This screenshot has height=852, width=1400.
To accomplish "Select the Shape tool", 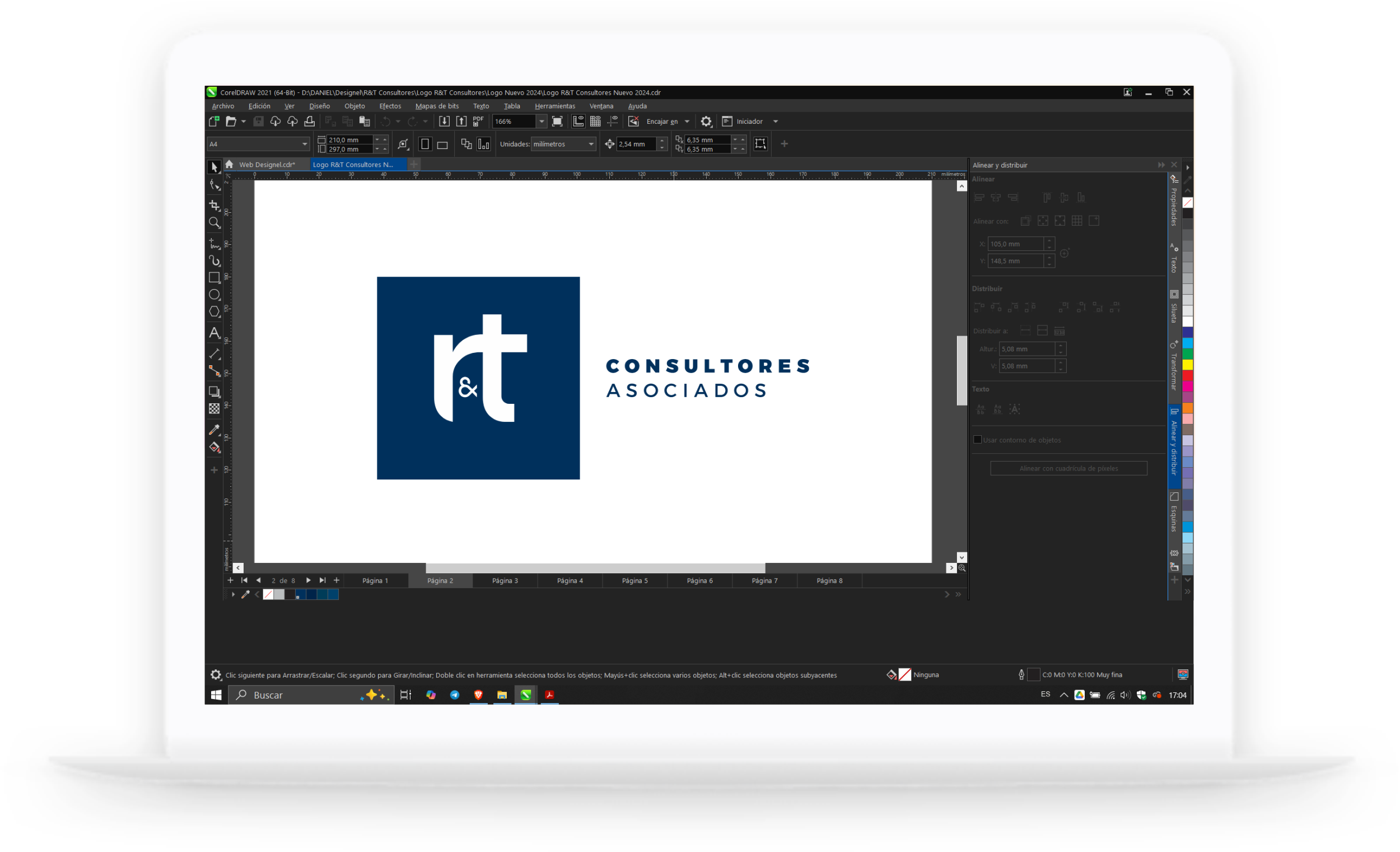I will [214, 185].
